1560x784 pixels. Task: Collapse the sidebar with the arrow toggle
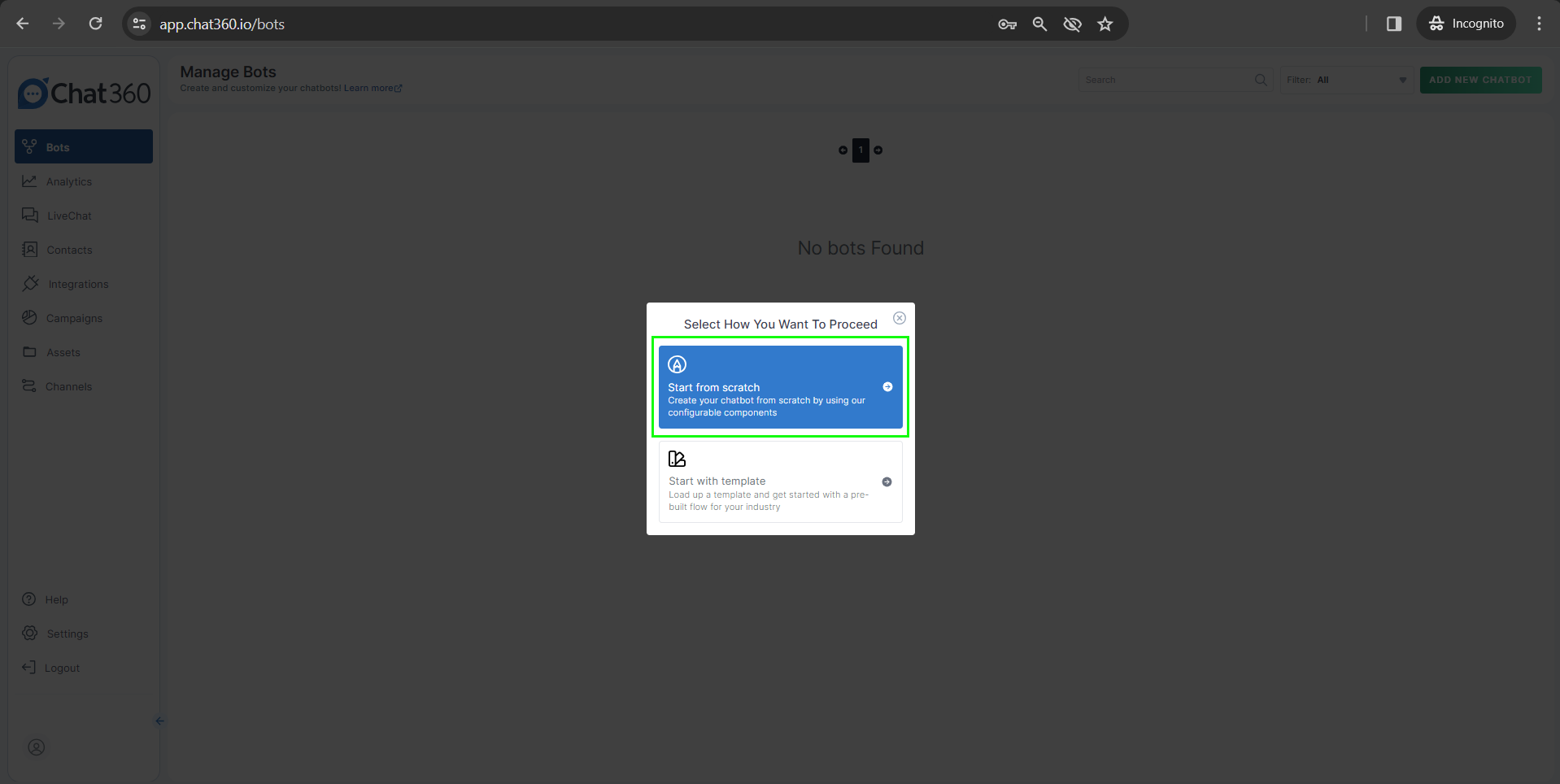pos(159,721)
